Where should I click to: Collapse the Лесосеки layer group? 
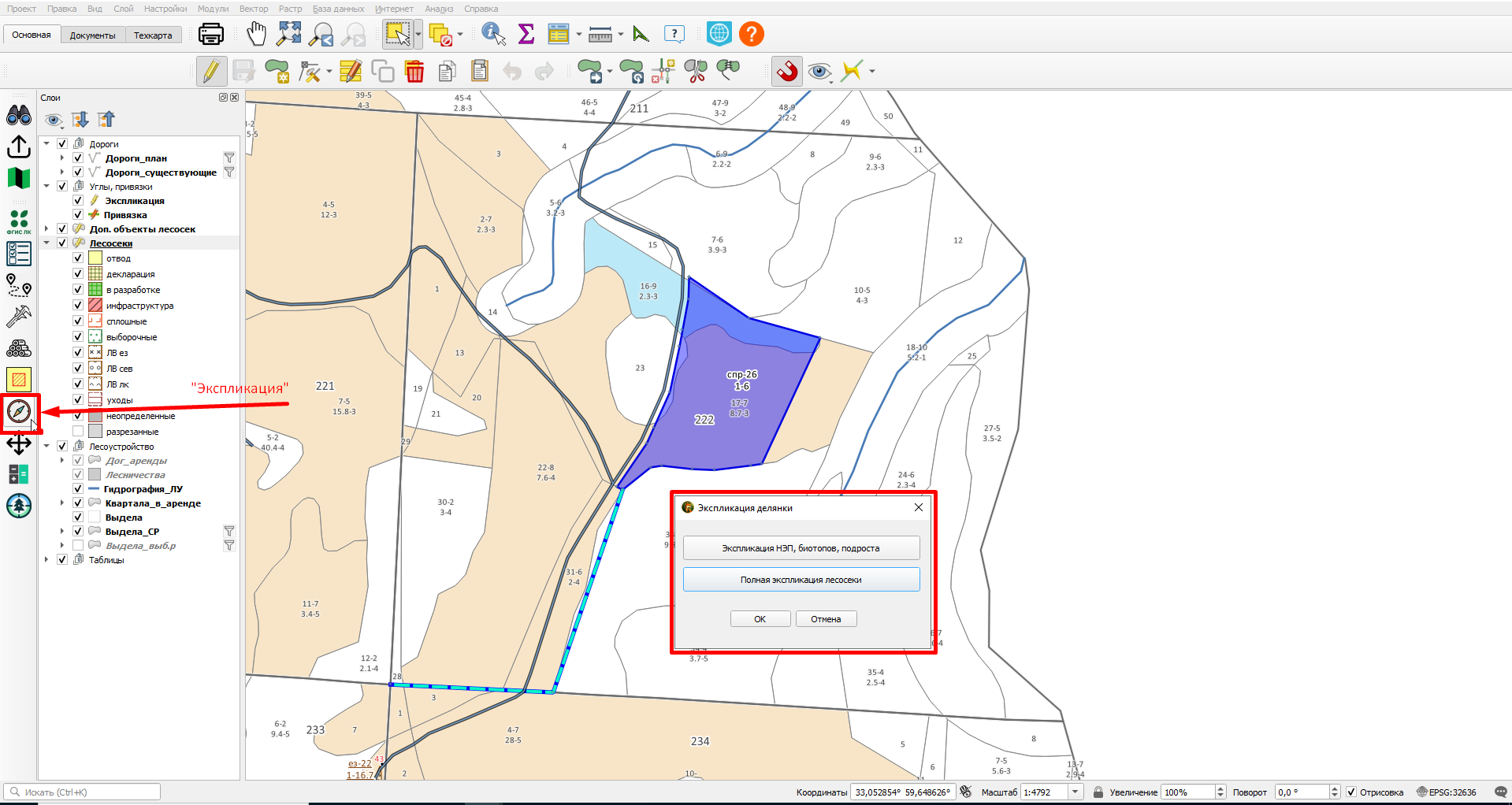click(x=47, y=243)
